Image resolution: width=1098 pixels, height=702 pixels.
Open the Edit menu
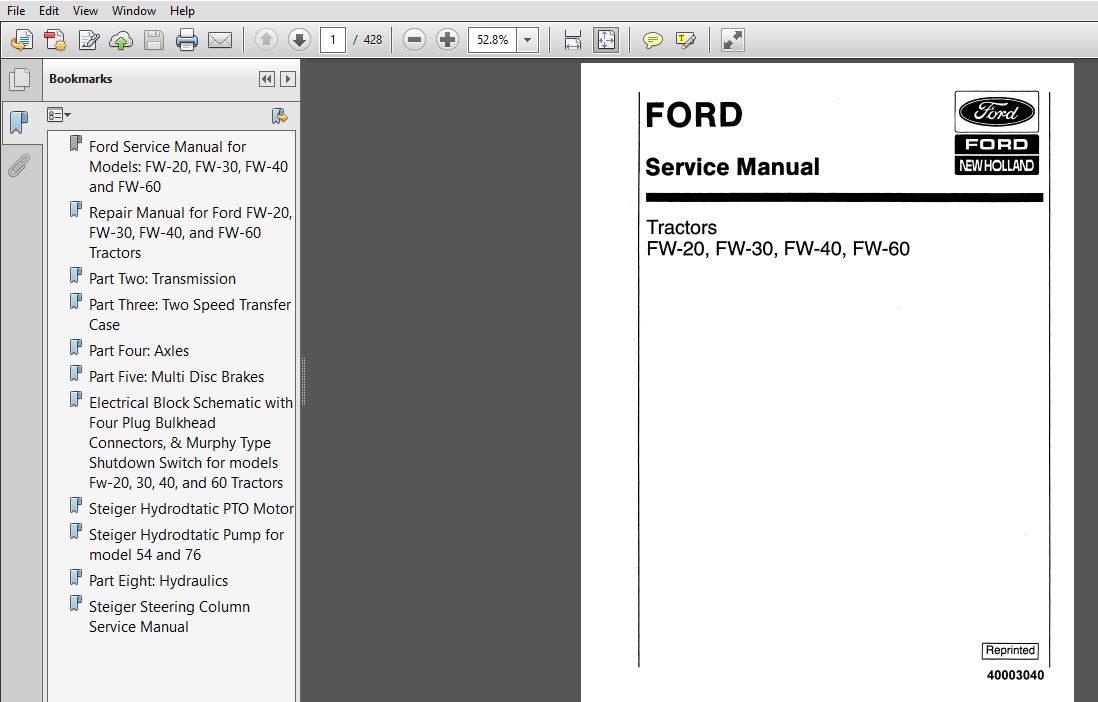(49, 11)
